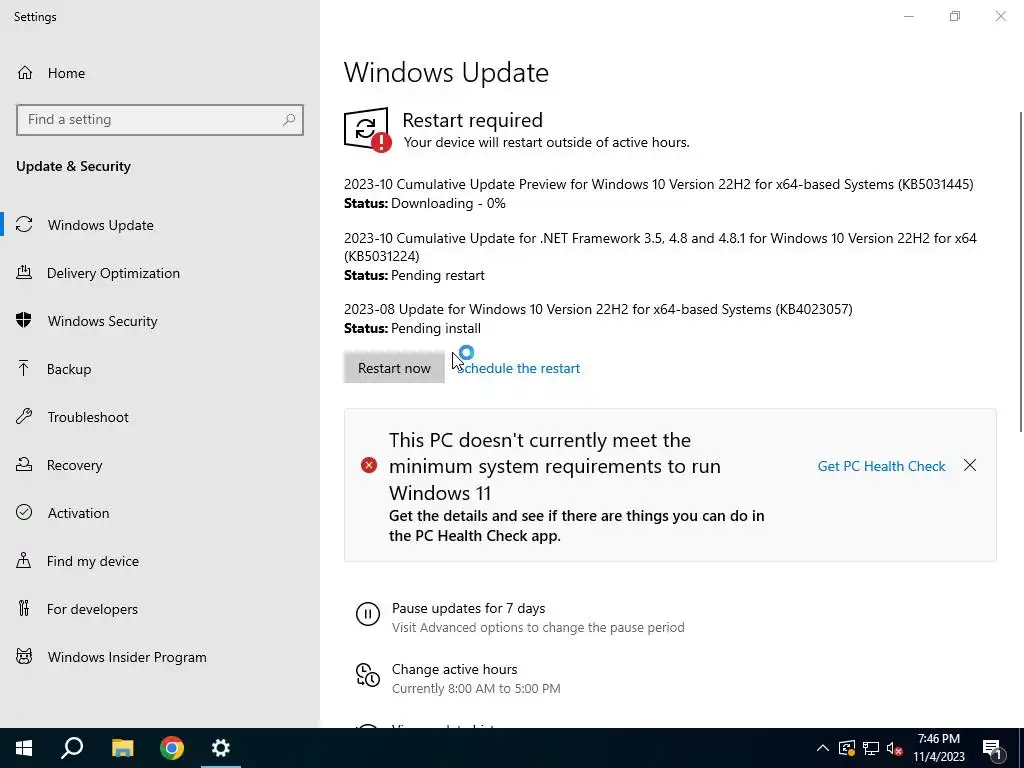This screenshot has width=1024, height=768.
Task: Click the Troubleshoot wrench icon
Action: [24, 417]
